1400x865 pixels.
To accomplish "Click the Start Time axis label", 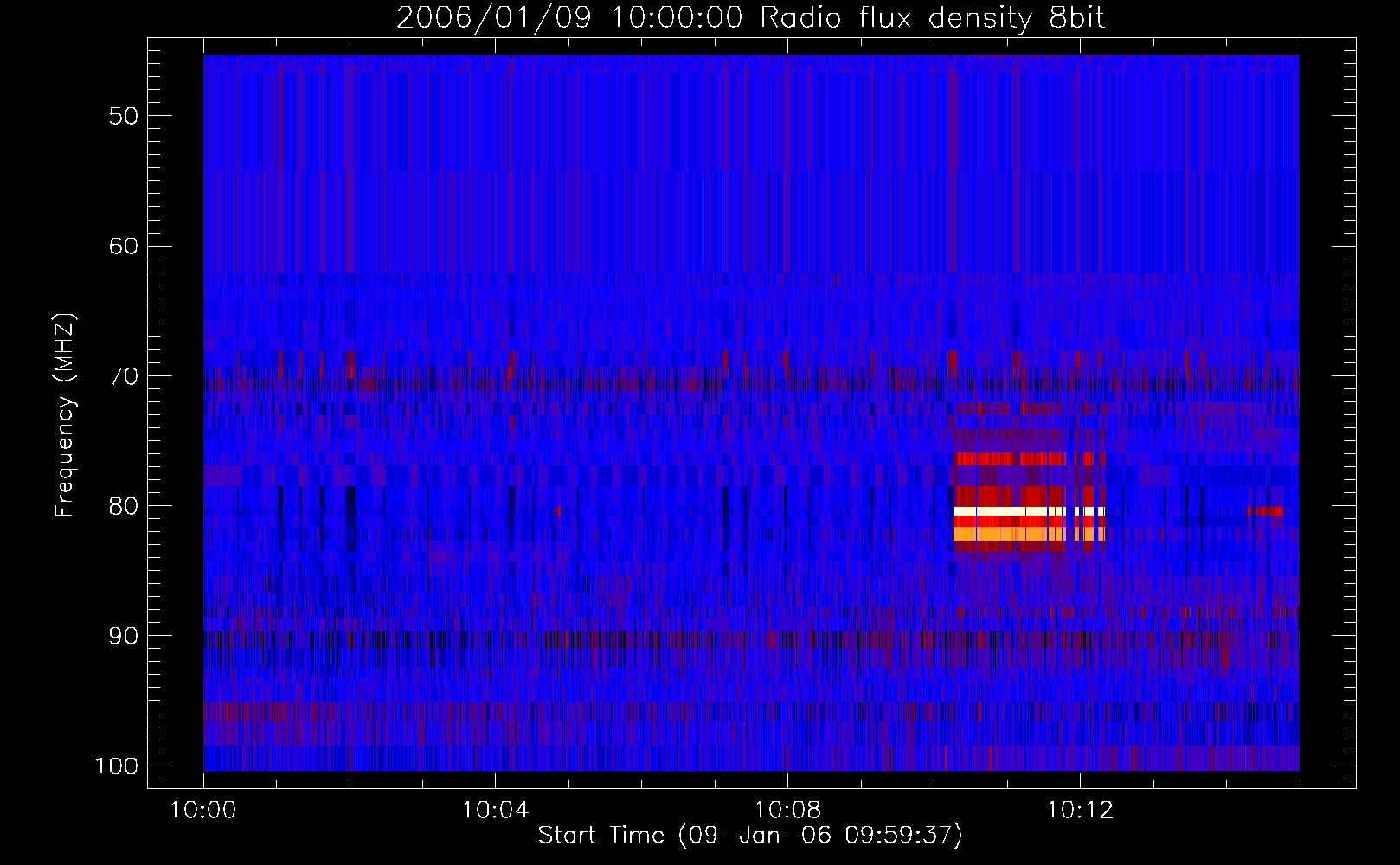I will pyautogui.click(x=750, y=836).
